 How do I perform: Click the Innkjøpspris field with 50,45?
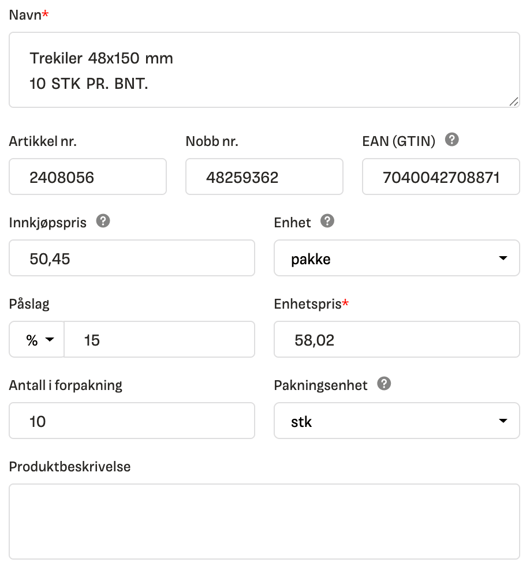(132, 258)
